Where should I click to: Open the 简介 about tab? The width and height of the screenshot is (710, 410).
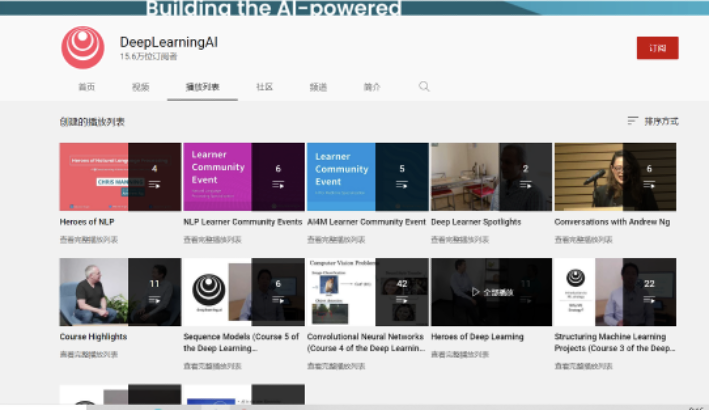372,87
